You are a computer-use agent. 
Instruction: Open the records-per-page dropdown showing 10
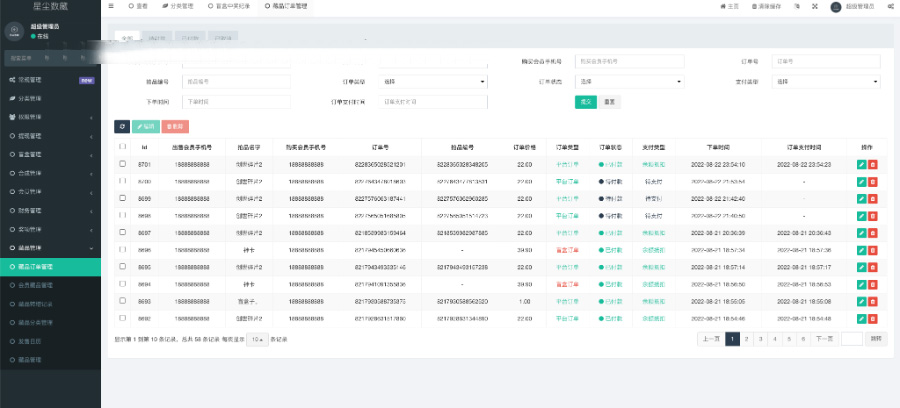[x=257, y=339]
